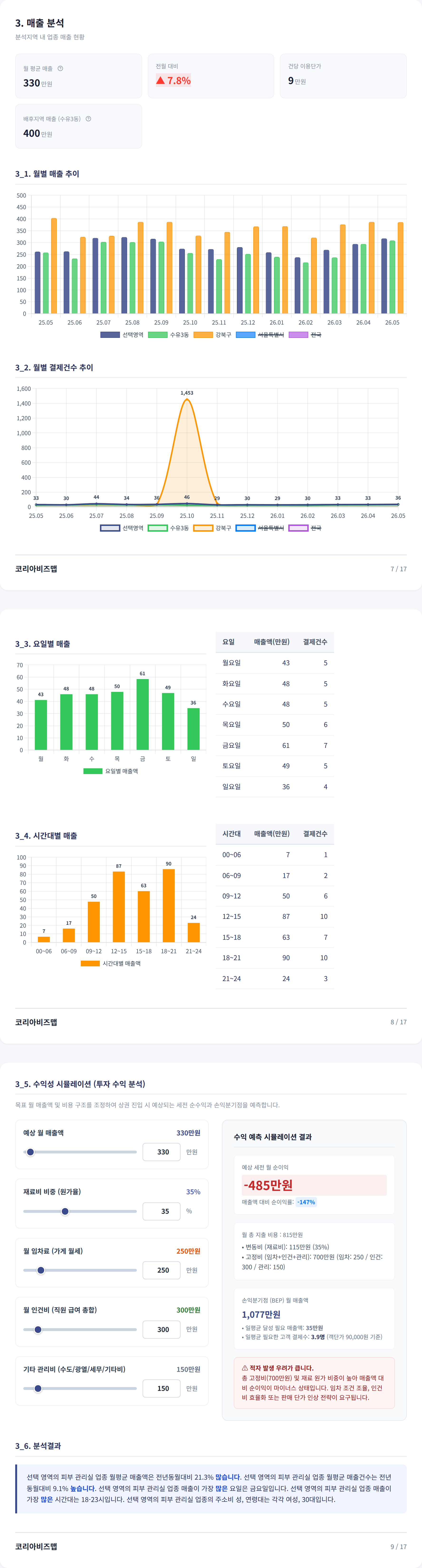Select the 15~18 row in time table
The image size is (422, 1568).
click(x=275, y=937)
